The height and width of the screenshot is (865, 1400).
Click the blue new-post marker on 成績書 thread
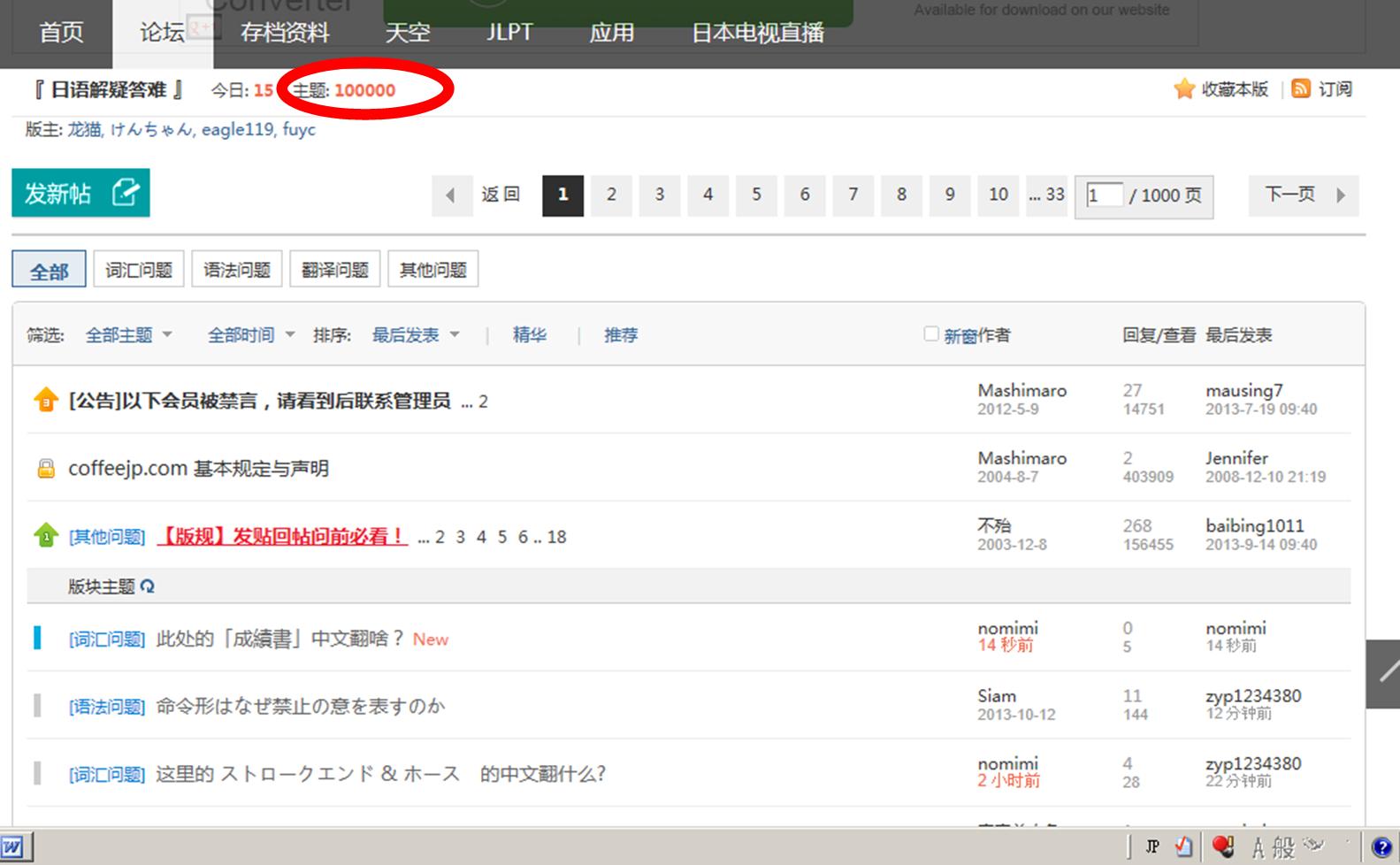point(37,638)
